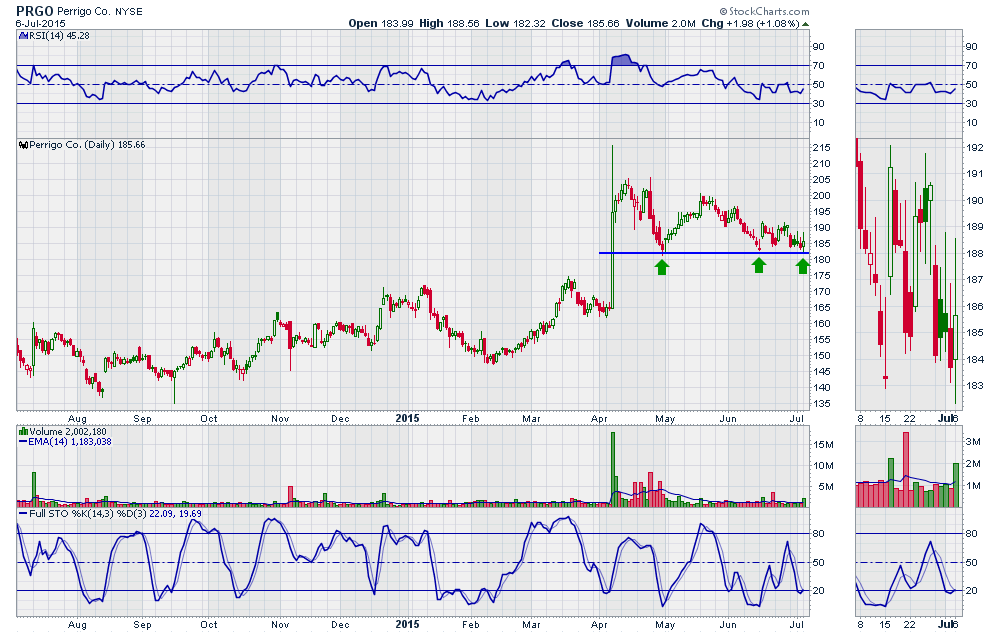Click the Full STO legend line marker
The height and width of the screenshot is (633, 1000).
[x=22, y=513]
